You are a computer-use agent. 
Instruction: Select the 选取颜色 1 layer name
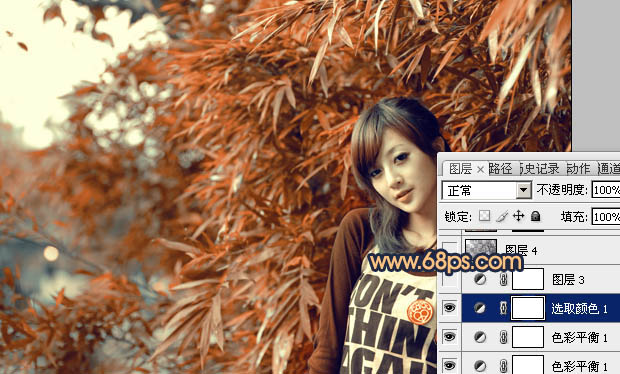pos(580,308)
